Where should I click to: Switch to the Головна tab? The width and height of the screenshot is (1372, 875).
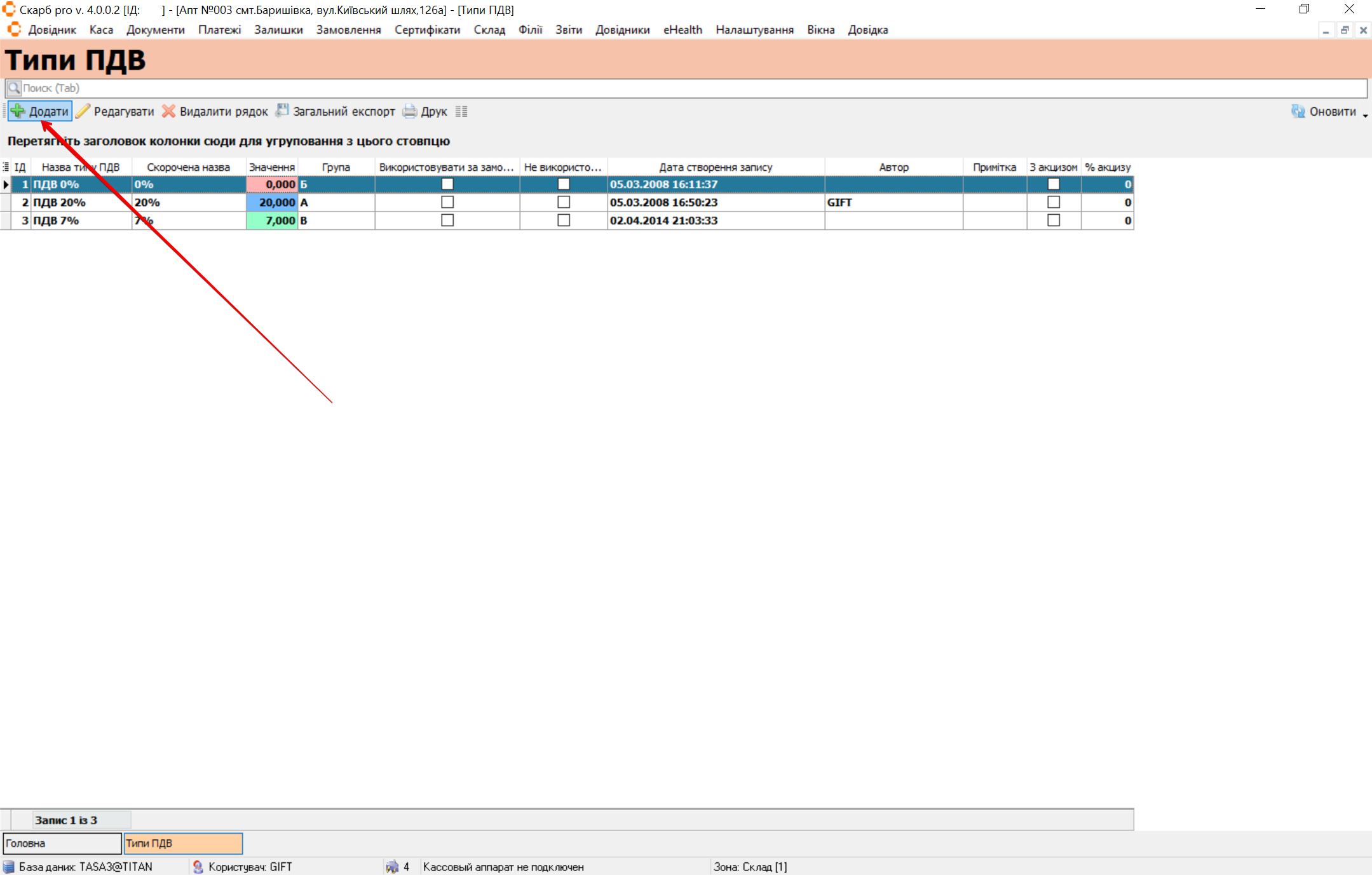[x=62, y=843]
